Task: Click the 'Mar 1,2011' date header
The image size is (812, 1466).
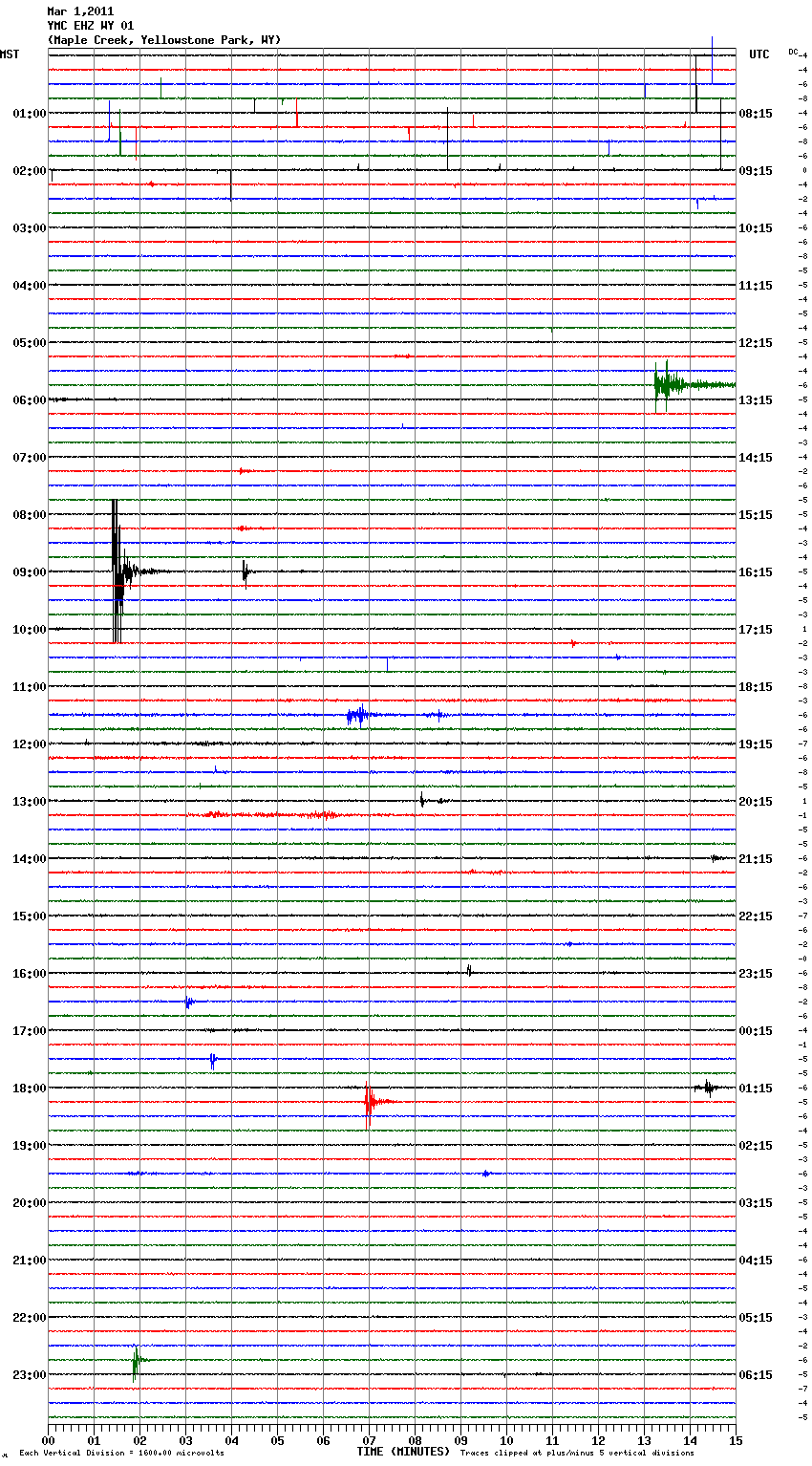Action: pyautogui.click(x=80, y=11)
